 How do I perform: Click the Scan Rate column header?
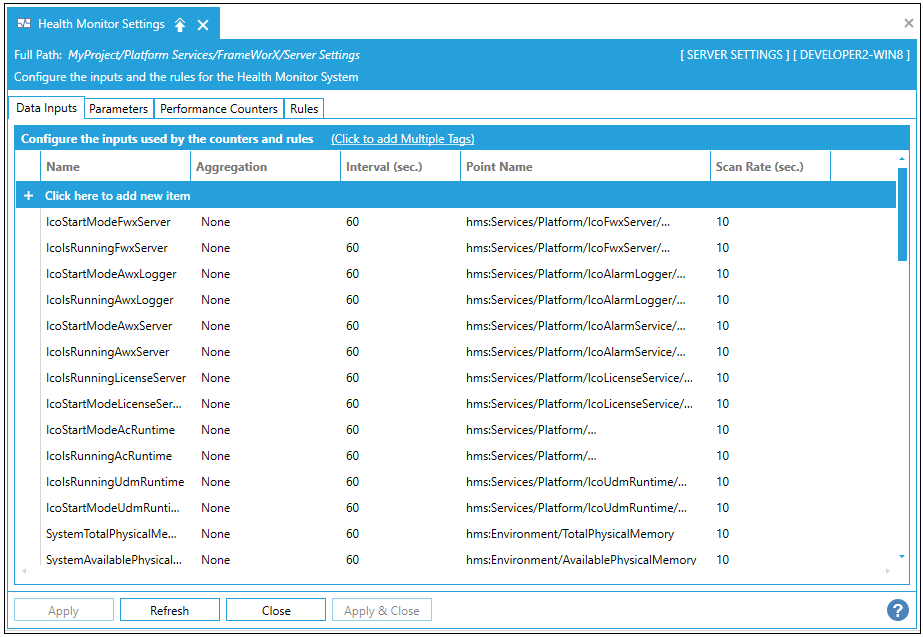(x=759, y=167)
